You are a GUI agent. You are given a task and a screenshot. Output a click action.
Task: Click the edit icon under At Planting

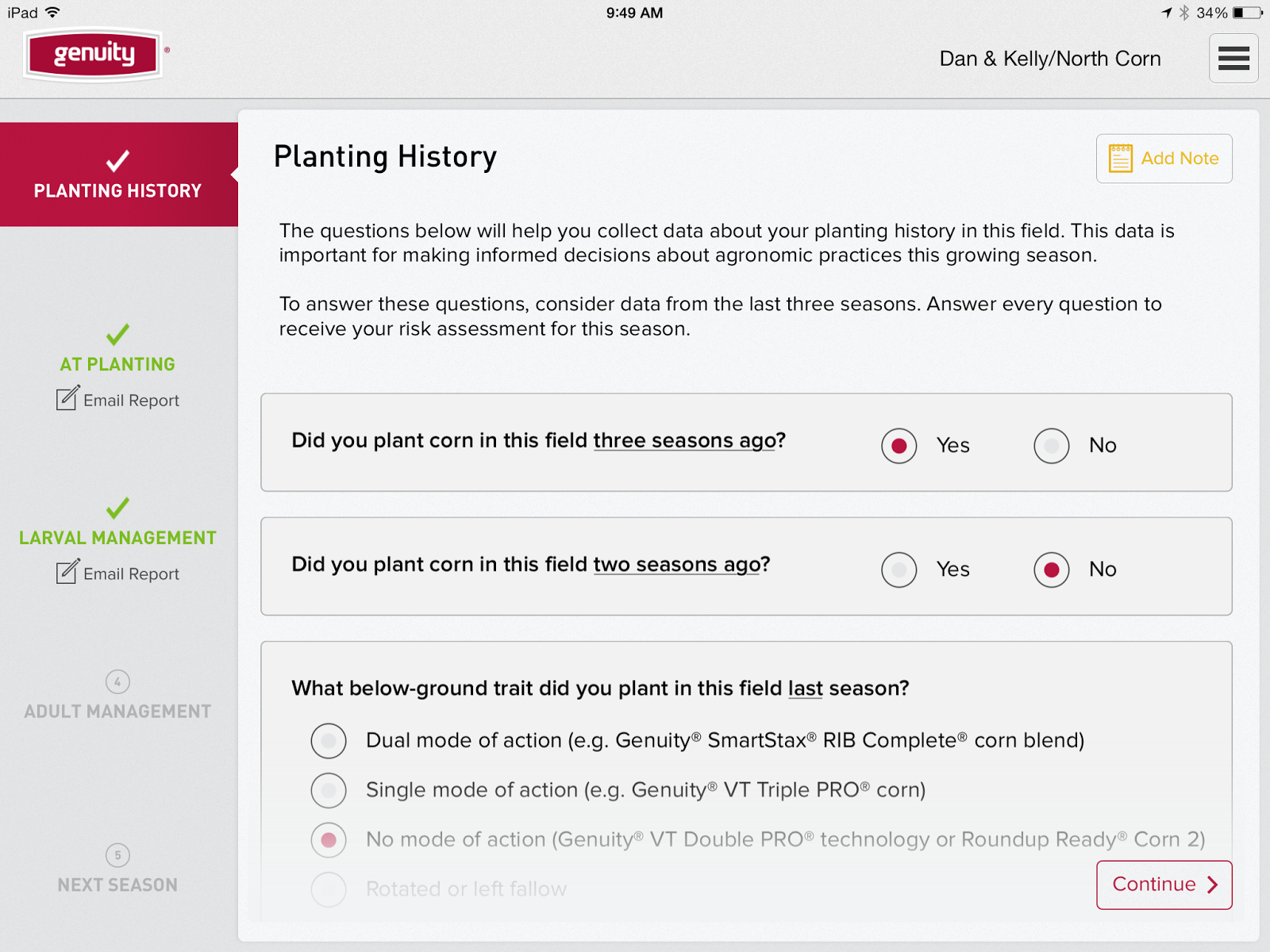(x=67, y=398)
